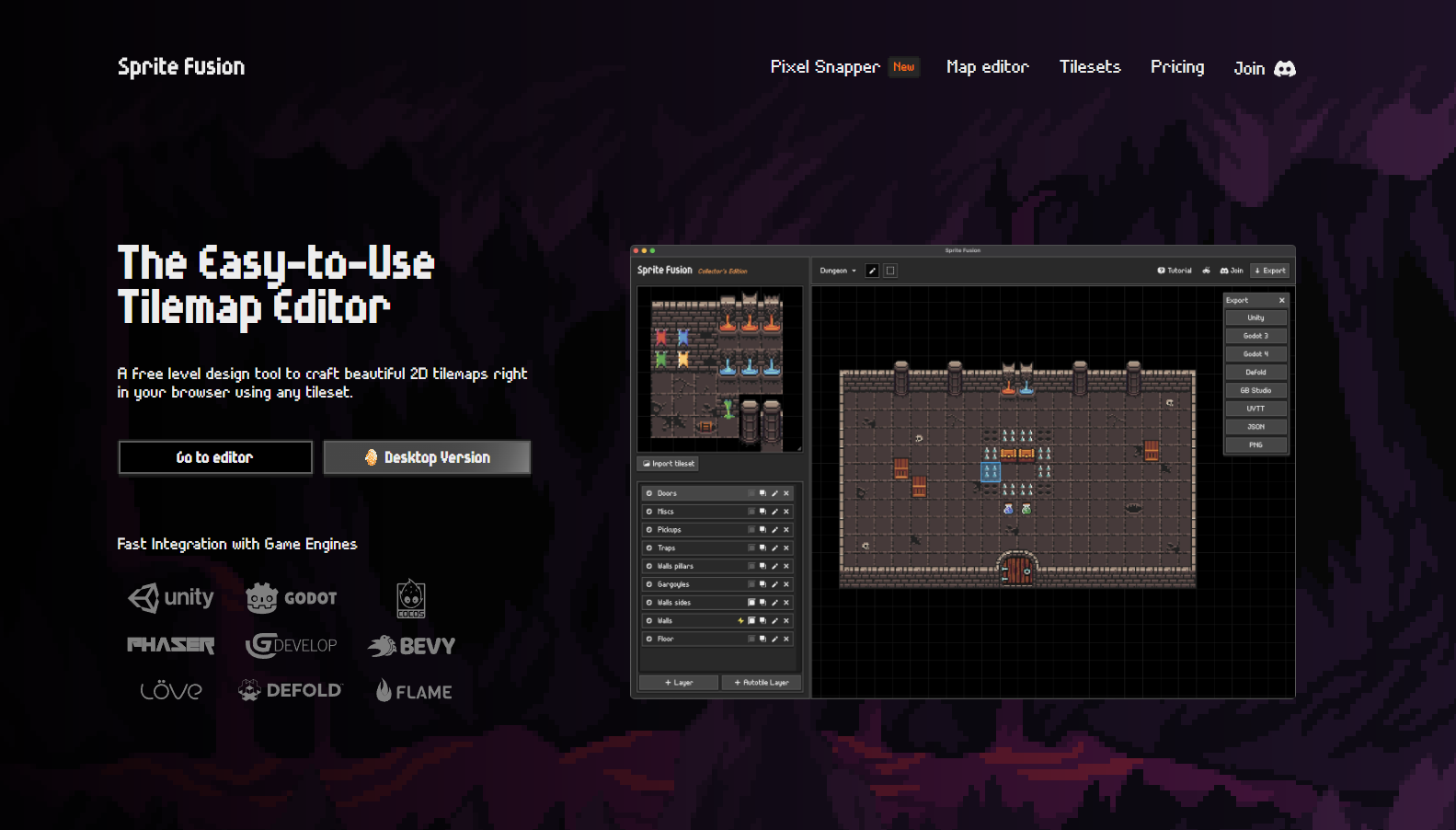1456x830 pixels.
Task: Click the lightning autotile icon on Walls layer
Action: click(740, 621)
